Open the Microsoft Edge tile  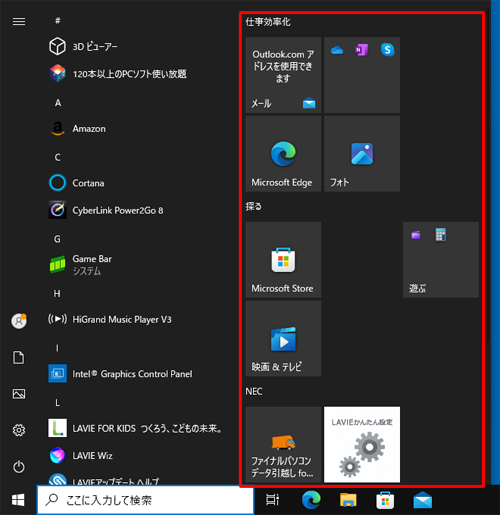[x=283, y=154]
